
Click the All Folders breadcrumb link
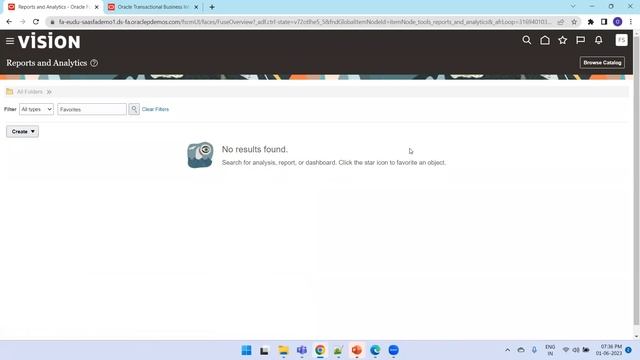(x=29, y=92)
